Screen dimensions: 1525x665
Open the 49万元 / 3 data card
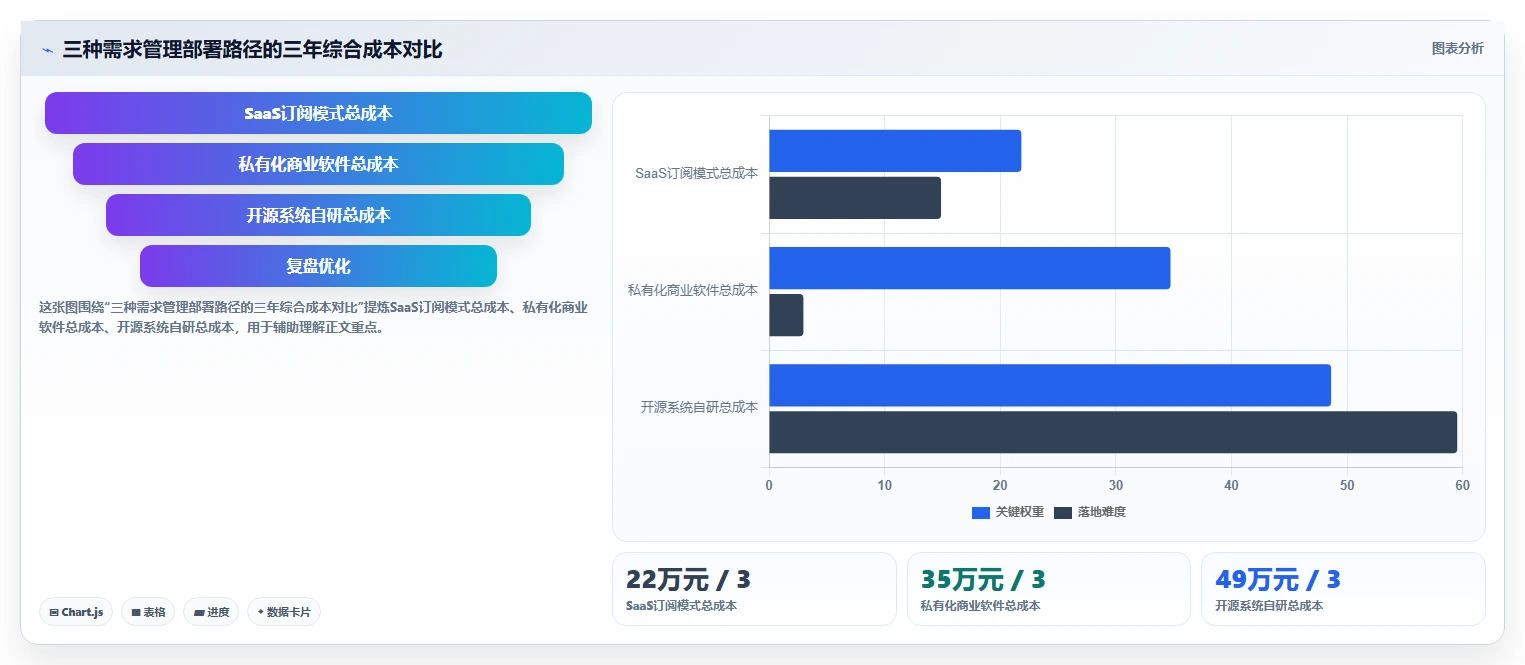pyautogui.click(x=1343, y=589)
